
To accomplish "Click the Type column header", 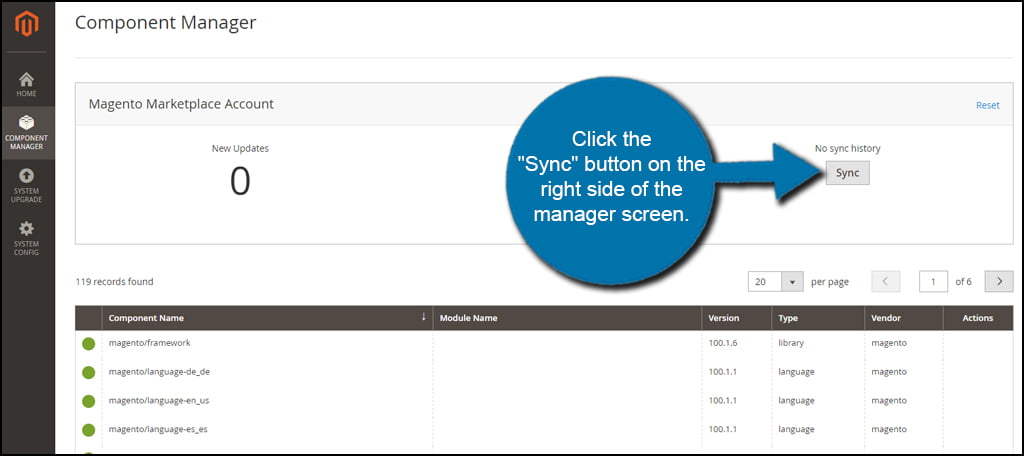I will click(x=818, y=318).
